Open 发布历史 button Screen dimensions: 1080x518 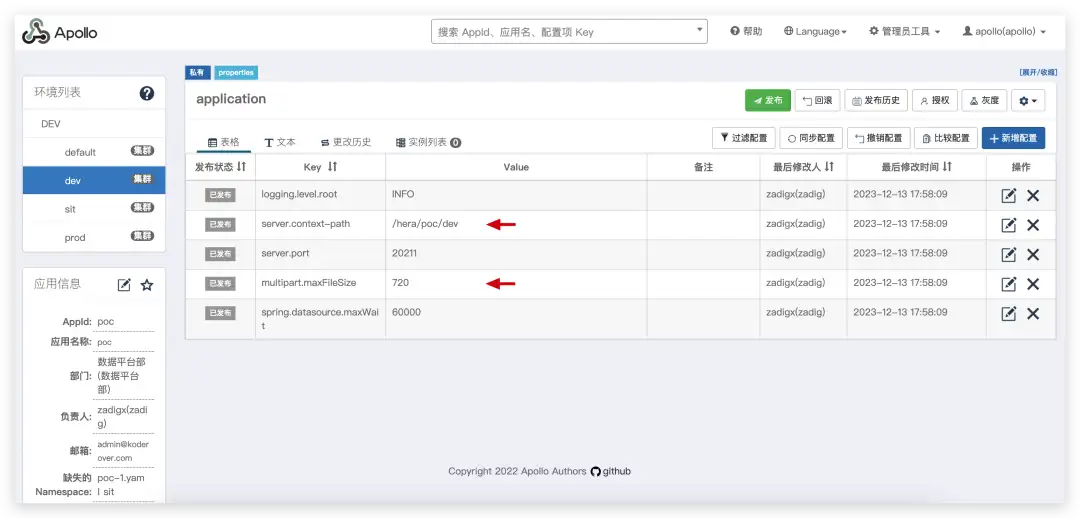[876, 101]
